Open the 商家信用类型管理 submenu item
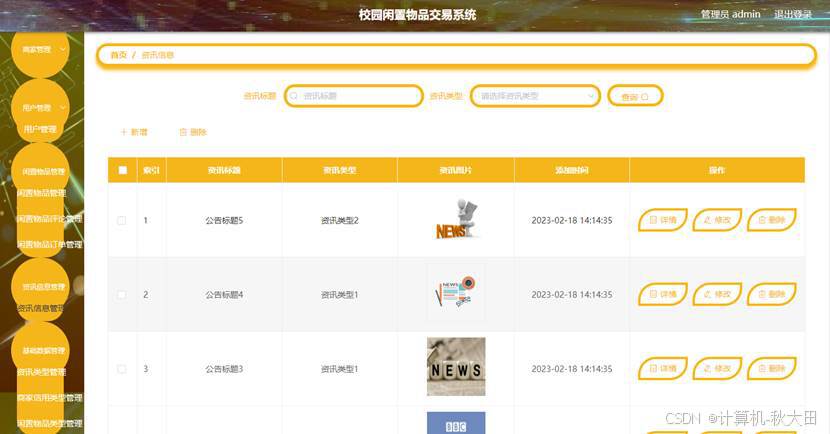 (49, 397)
